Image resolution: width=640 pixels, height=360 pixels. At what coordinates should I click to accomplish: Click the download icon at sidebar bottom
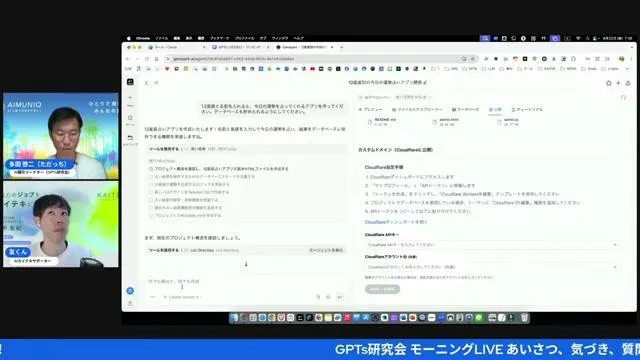coord(130,303)
